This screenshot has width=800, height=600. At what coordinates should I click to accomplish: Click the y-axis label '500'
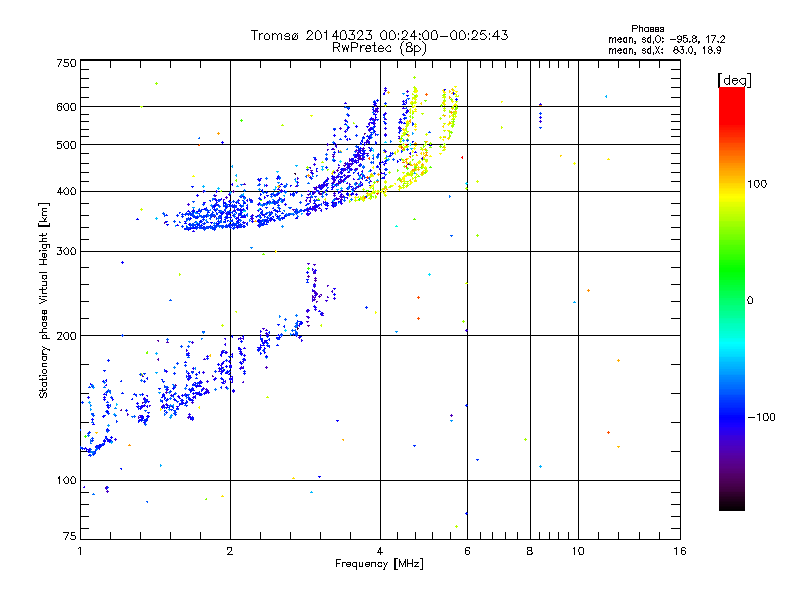click(66, 145)
